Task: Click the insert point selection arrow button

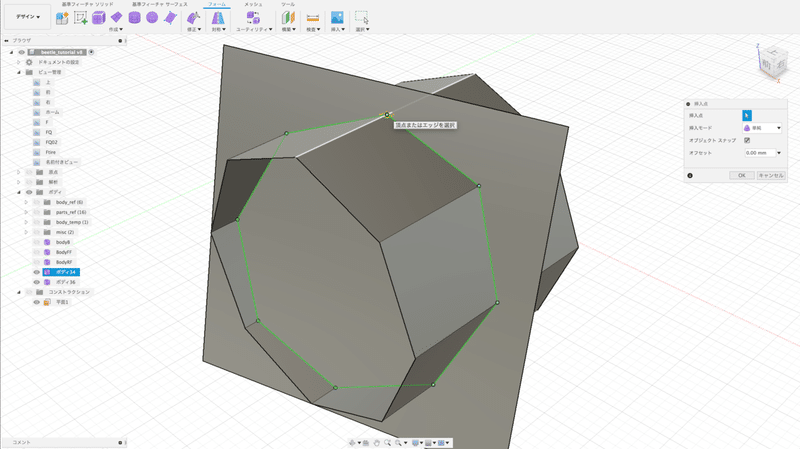Action: tap(746, 115)
